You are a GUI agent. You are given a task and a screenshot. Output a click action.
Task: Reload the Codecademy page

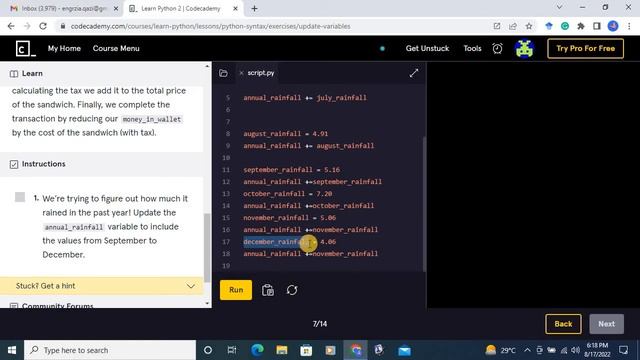coord(43,26)
